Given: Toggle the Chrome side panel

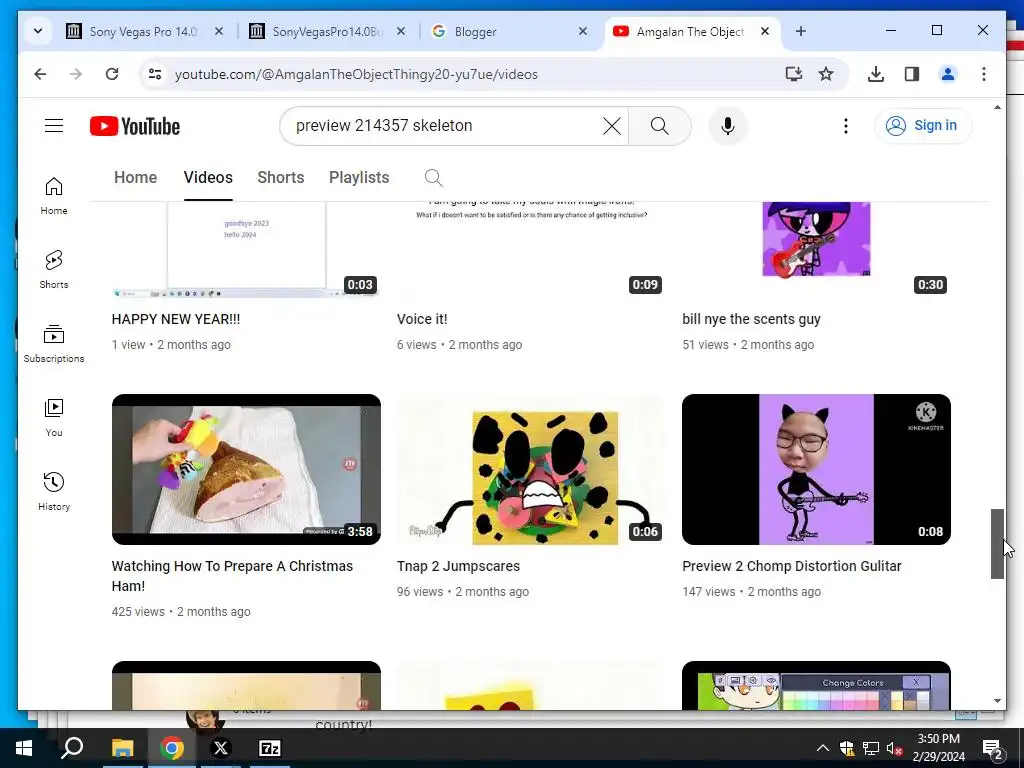Looking at the screenshot, I should [912, 74].
